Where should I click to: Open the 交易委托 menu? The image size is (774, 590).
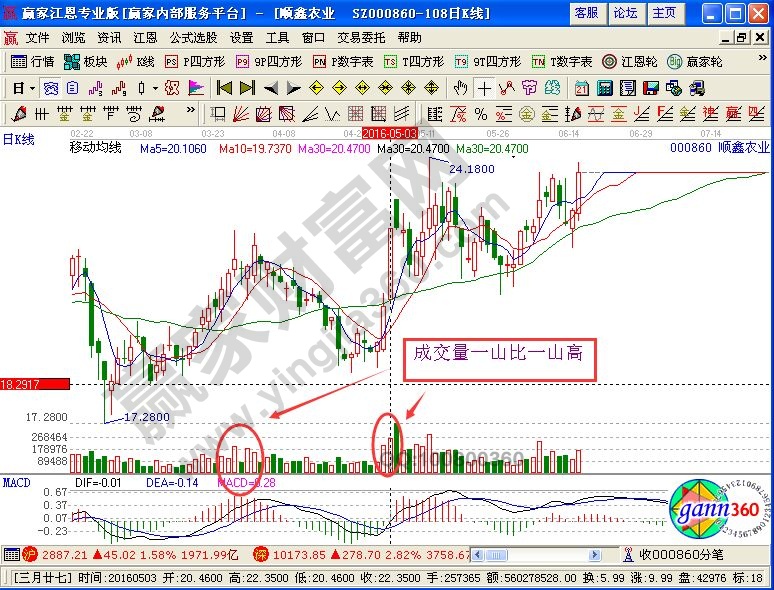[361, 37]
